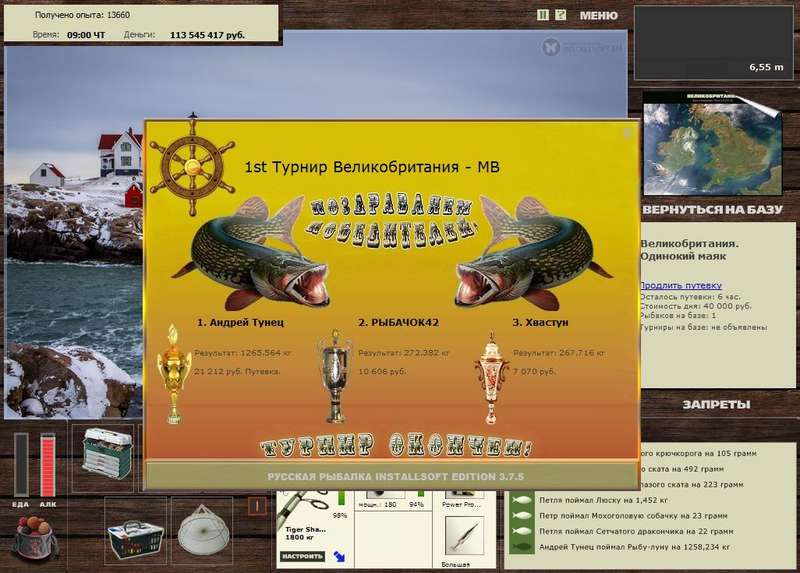Click the Результат: 1265,564 кг text
The image size is (800, 573).
(x=243, y=353)
